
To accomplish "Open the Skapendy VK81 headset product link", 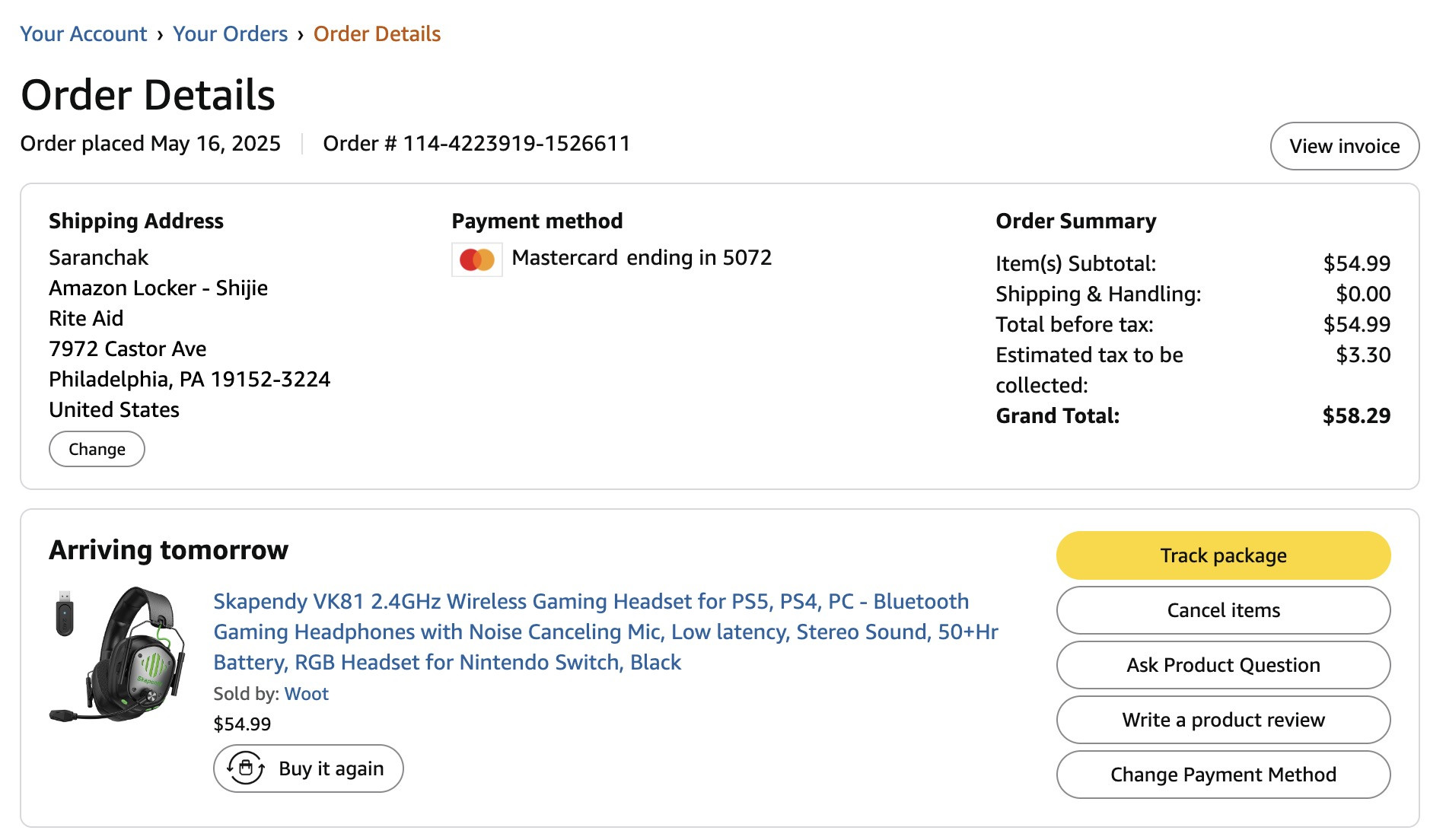I will (606, 632).
